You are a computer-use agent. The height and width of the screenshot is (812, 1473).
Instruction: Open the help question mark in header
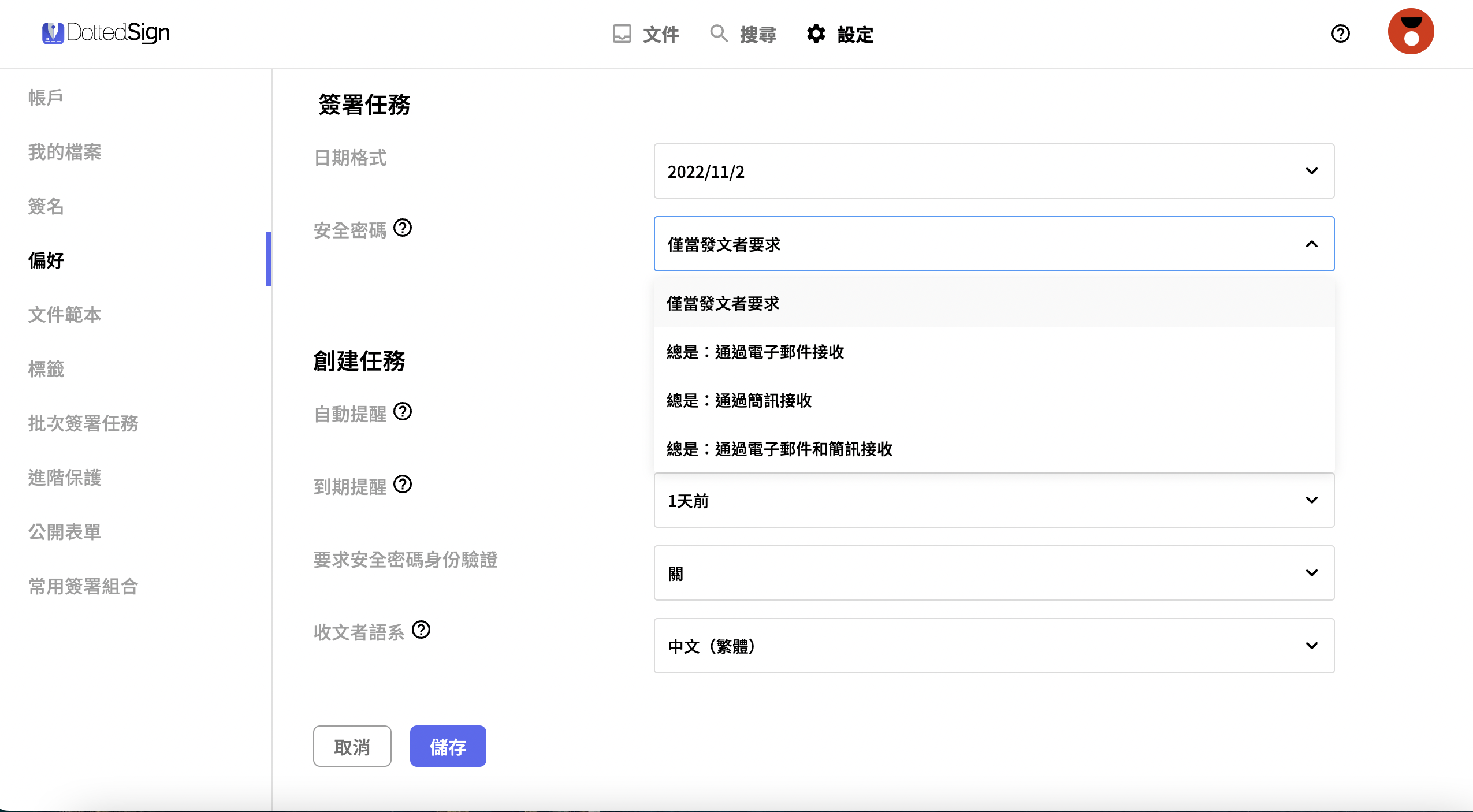[x=1340, y=34]
